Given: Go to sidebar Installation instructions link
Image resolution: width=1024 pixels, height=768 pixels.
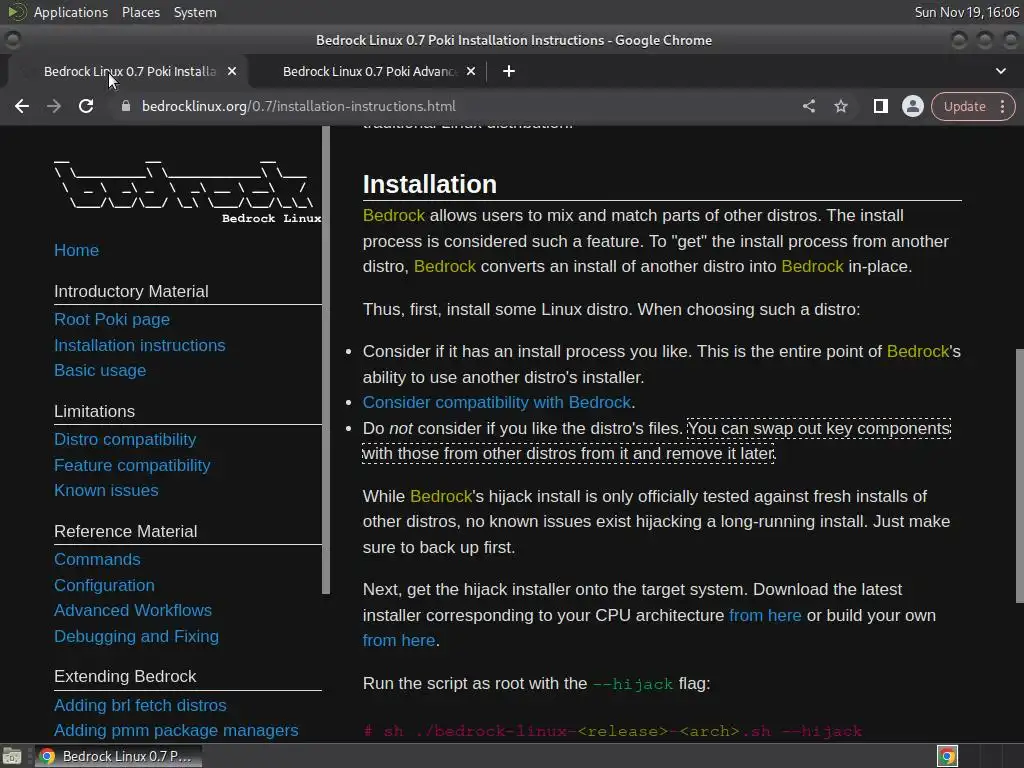Looking at the screenshot, I should (140, 345).
